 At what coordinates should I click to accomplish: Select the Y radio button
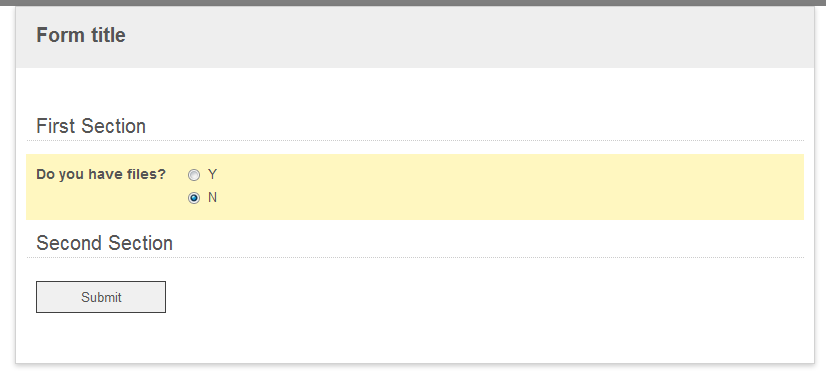click(x=194, y=175)
